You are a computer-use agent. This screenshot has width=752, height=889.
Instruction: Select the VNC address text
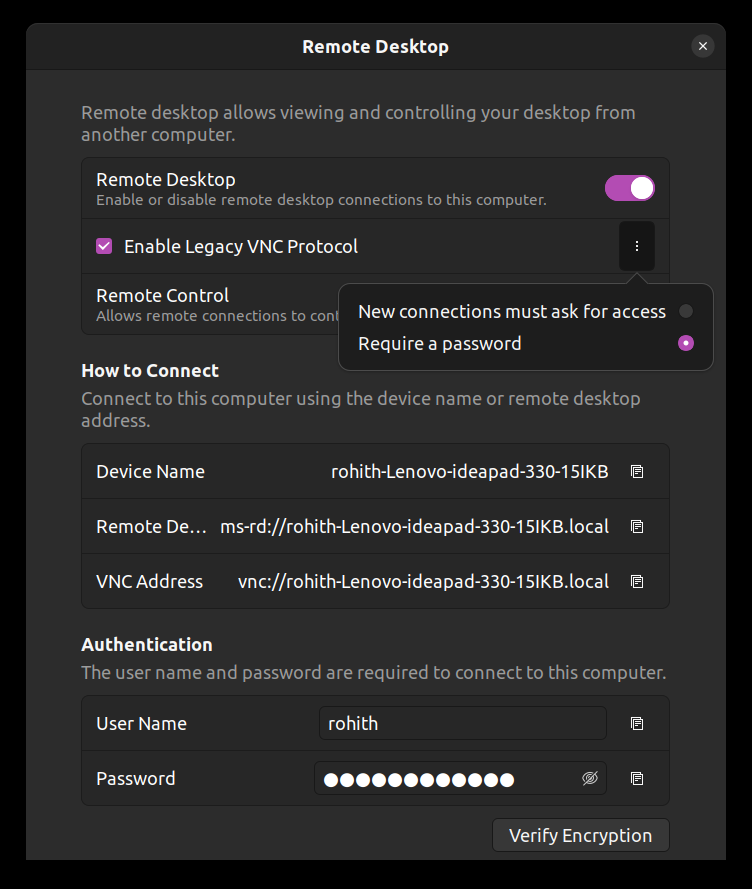pyautogui.click(x=423, y=581)
